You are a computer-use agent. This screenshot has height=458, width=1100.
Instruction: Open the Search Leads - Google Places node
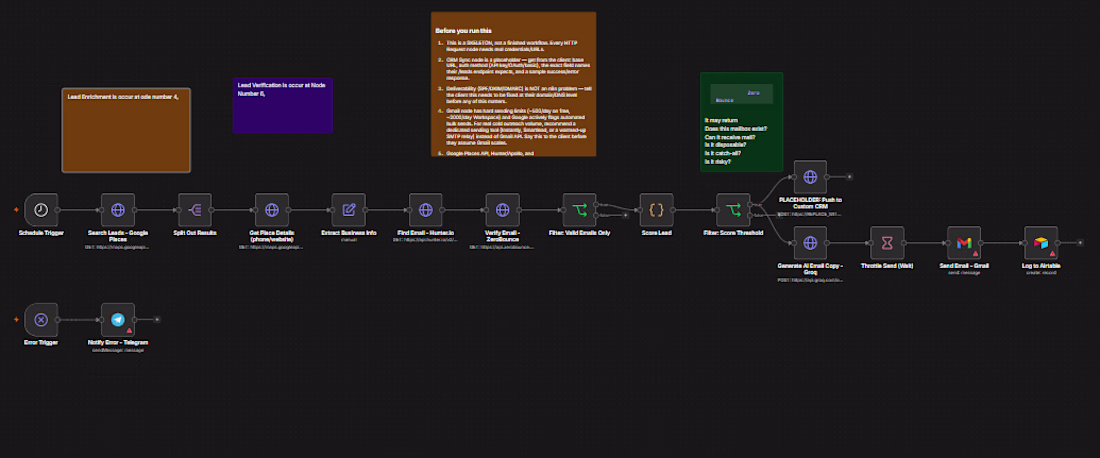(118, 210)
